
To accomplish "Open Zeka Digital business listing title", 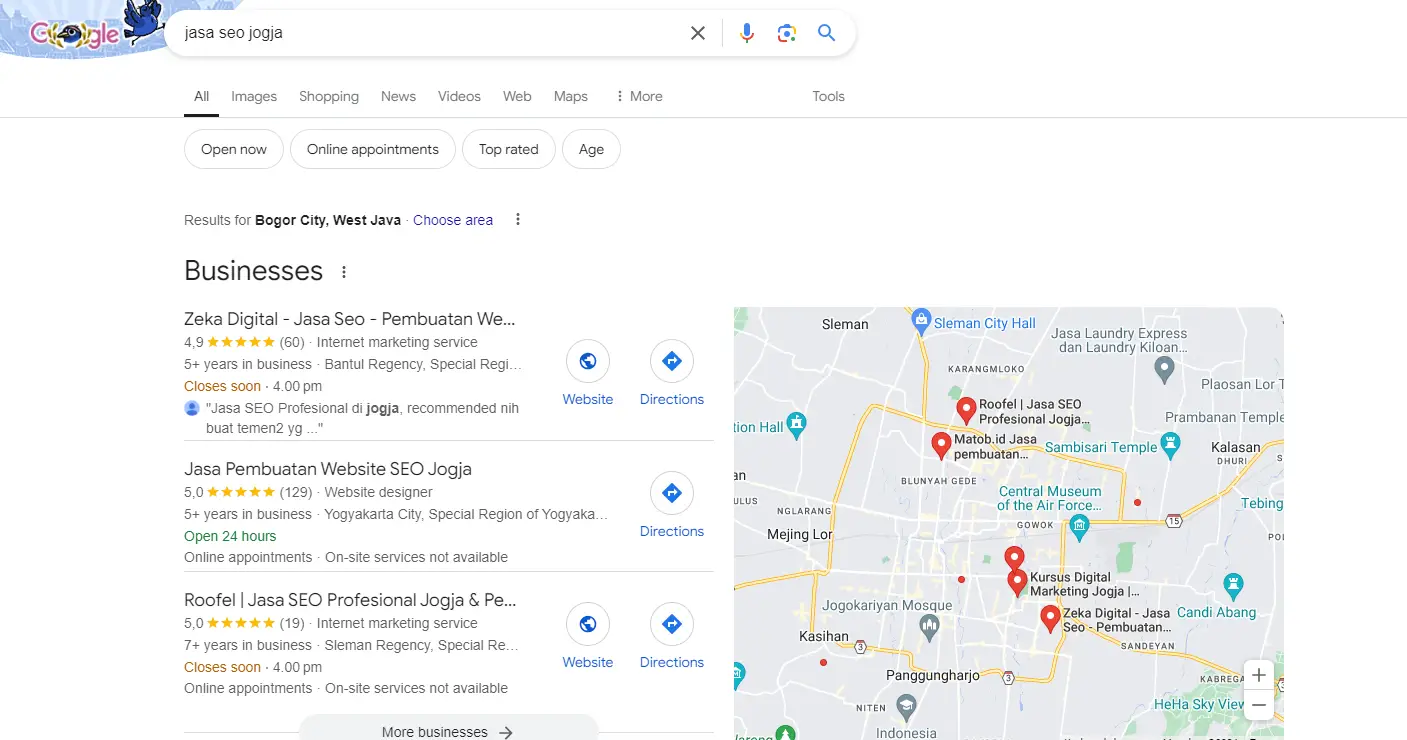I will tap(350, 319).
